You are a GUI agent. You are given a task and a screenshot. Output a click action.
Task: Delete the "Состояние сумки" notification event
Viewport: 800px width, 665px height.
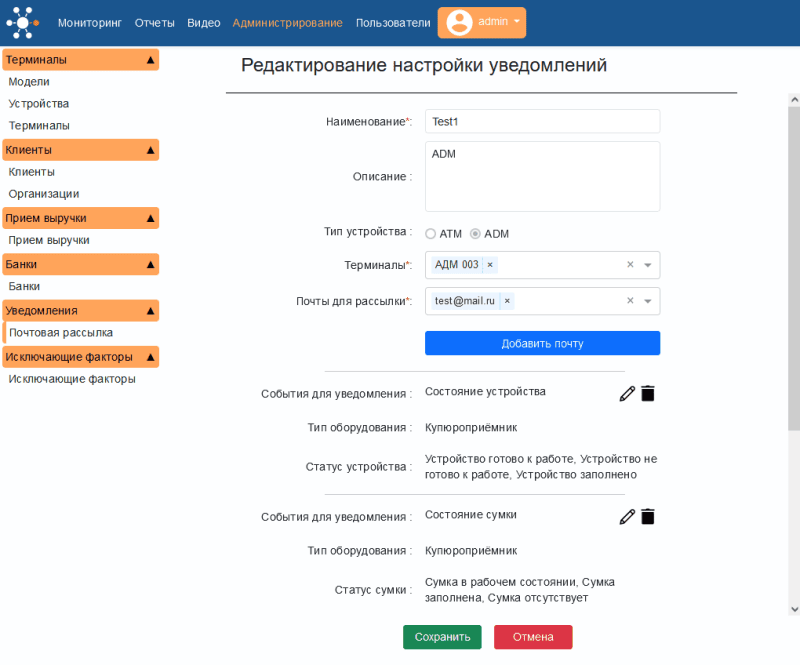tap(647, 516)
